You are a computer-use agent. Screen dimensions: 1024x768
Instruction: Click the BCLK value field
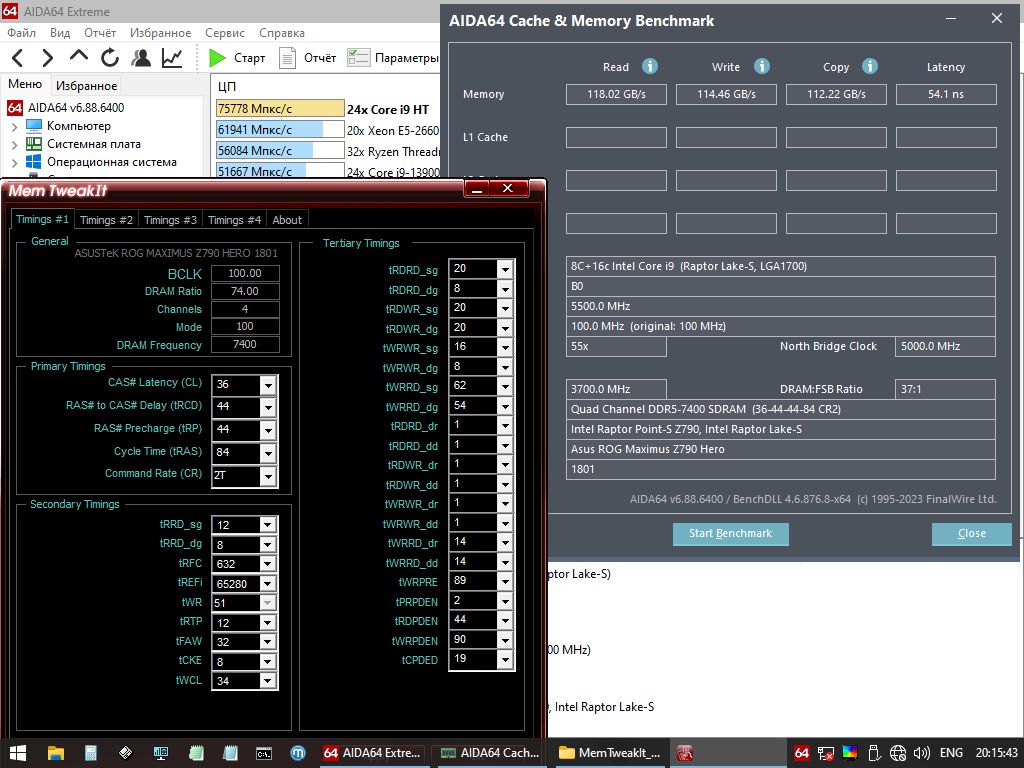tap(245, 274)
